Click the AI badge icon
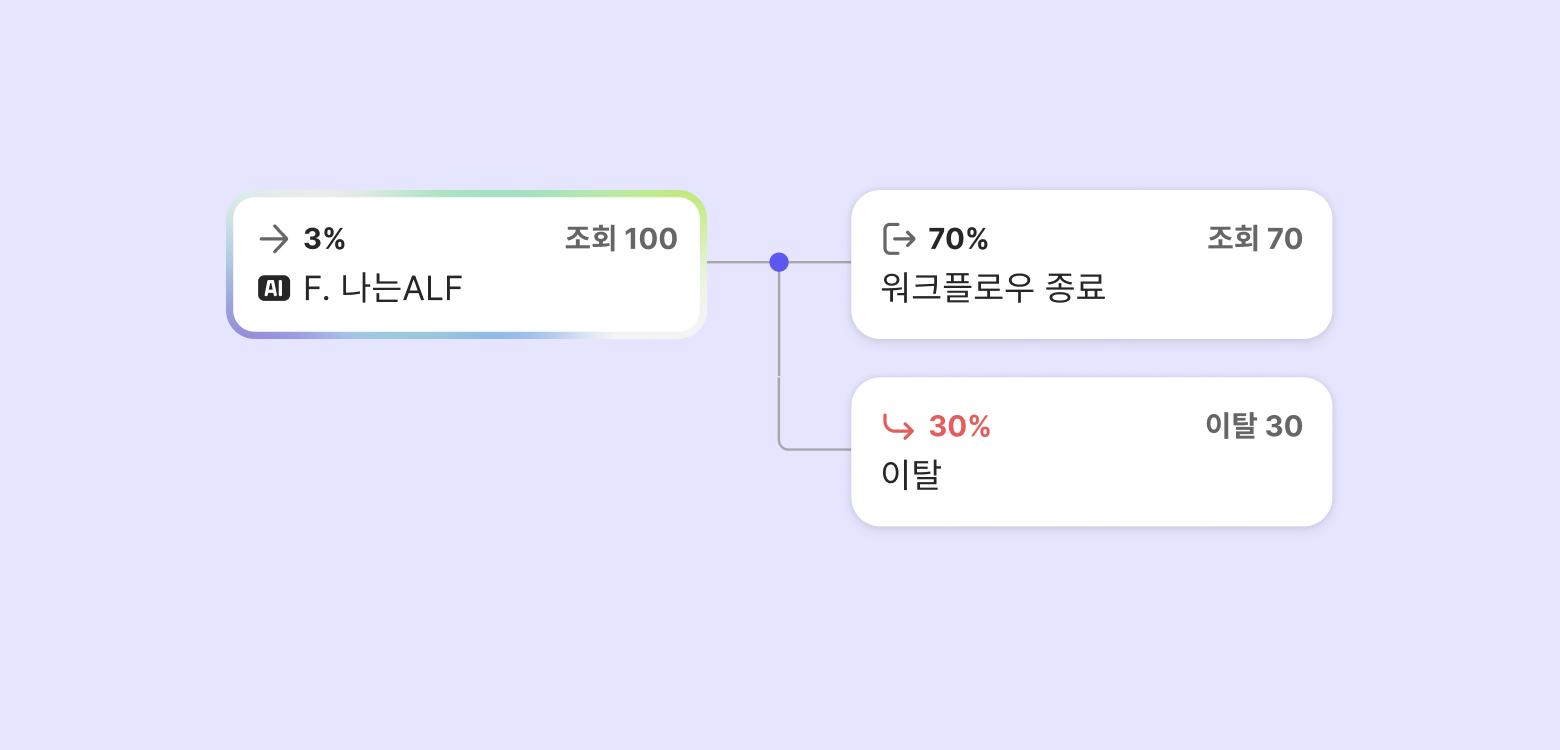The image size is (1560, 750). tap(274, 289)
